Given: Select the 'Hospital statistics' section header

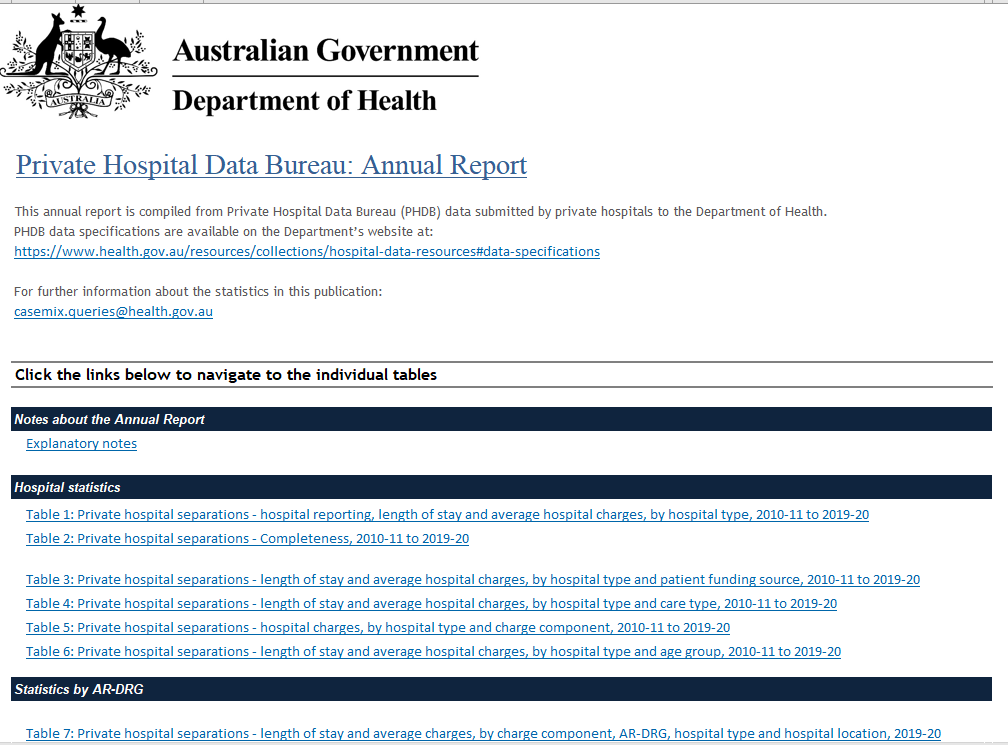Looking at the screenshot, I should pos(501,487).
